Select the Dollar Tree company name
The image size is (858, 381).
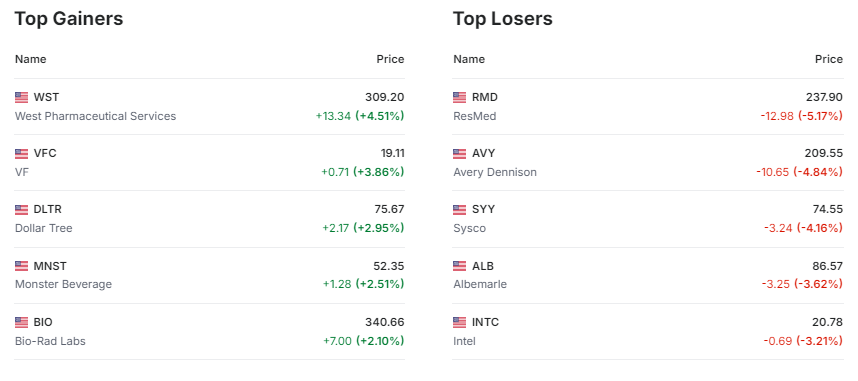pos(44,228)
